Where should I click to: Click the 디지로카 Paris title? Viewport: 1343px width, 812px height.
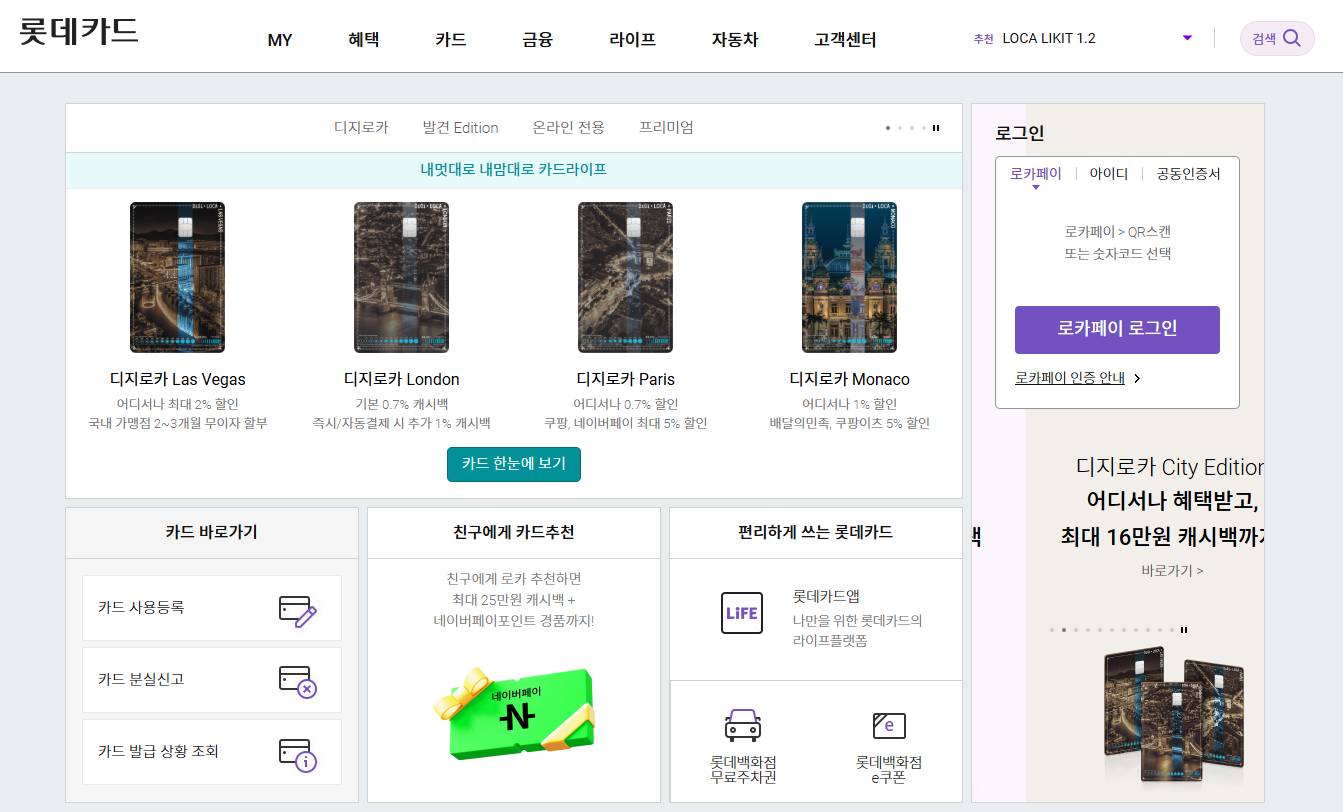625,379
